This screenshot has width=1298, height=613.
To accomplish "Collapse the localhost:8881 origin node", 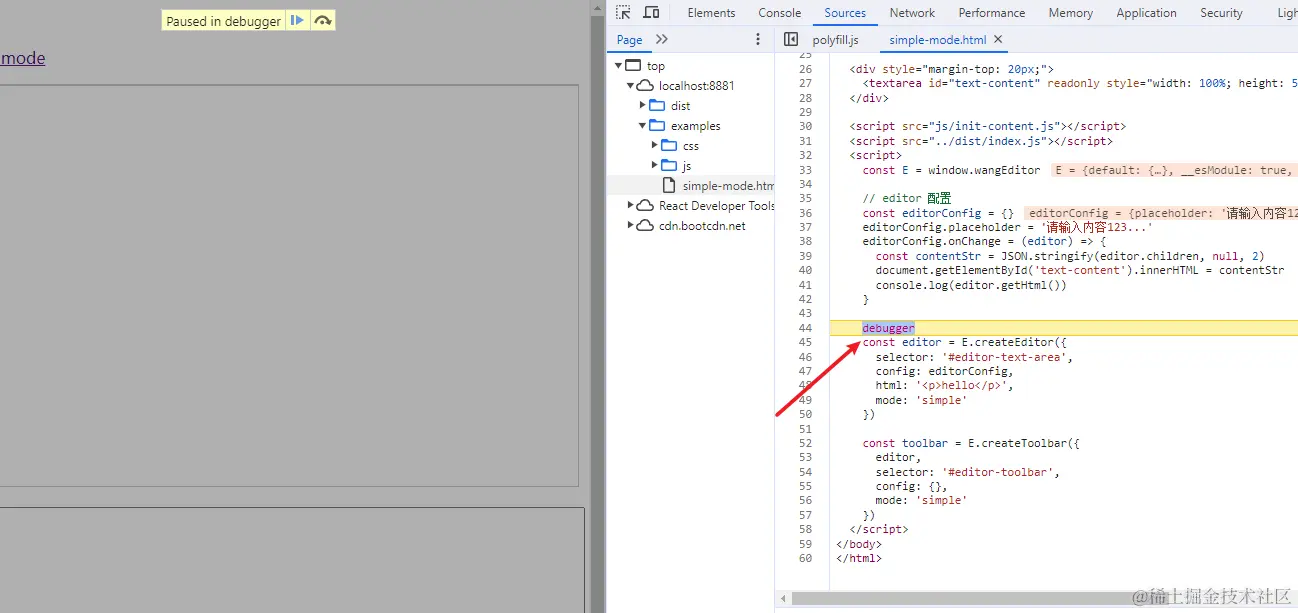I will click(631, 86).
